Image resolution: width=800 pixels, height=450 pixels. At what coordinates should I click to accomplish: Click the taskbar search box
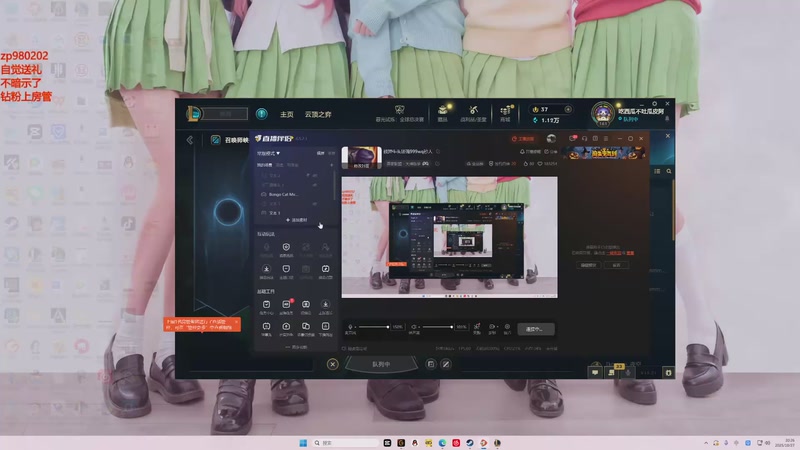point(345,443)
